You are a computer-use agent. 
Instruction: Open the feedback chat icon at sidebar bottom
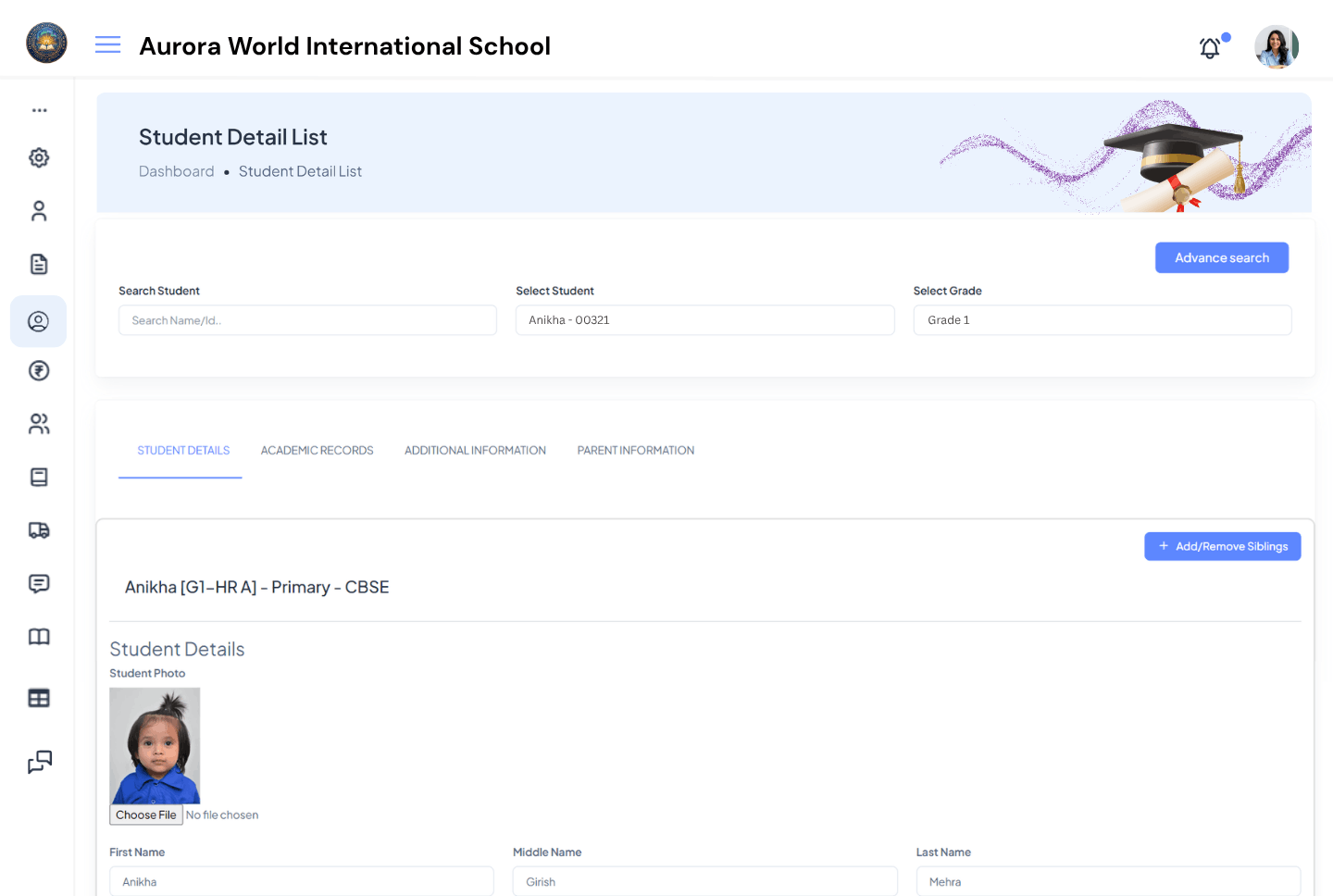coord(38,762)
